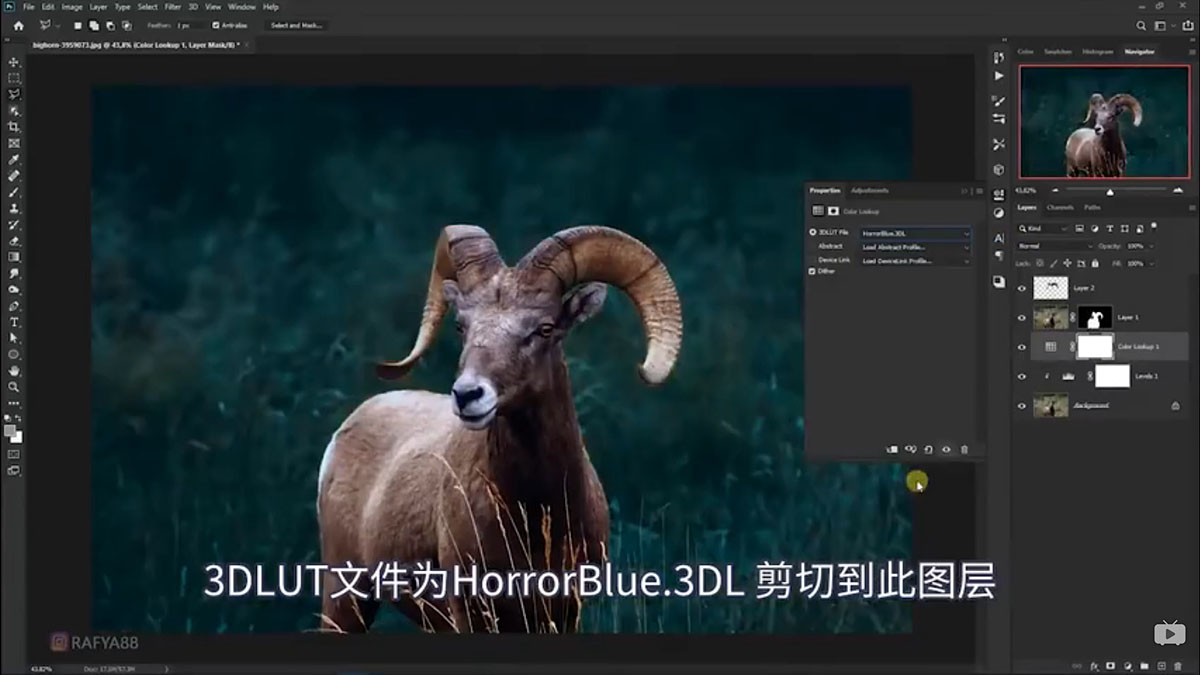Select the Zoom tool in the toolbar
The width and height of the screenshot is (1200, 675).
[14, 388]
